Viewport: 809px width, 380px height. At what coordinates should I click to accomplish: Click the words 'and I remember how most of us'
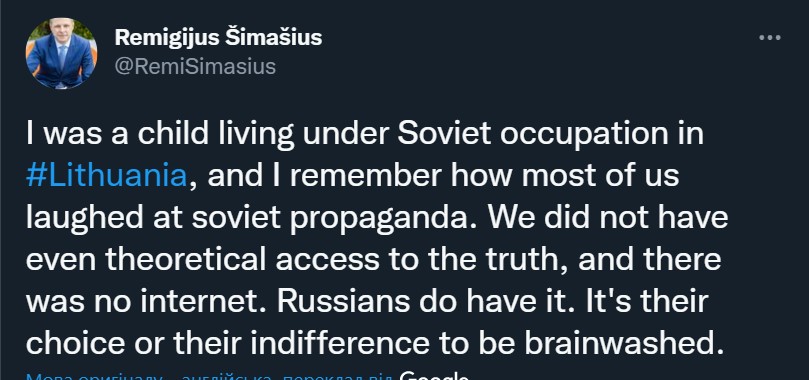pyautogui.click(x=443, y=176)
